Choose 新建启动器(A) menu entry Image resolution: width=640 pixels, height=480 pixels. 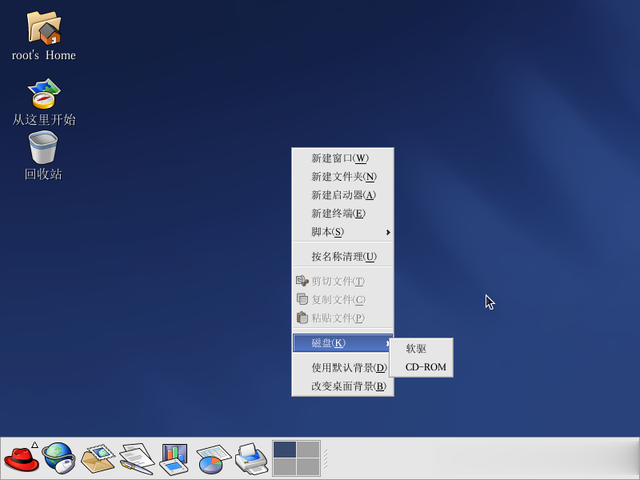[x=343, y=195]
